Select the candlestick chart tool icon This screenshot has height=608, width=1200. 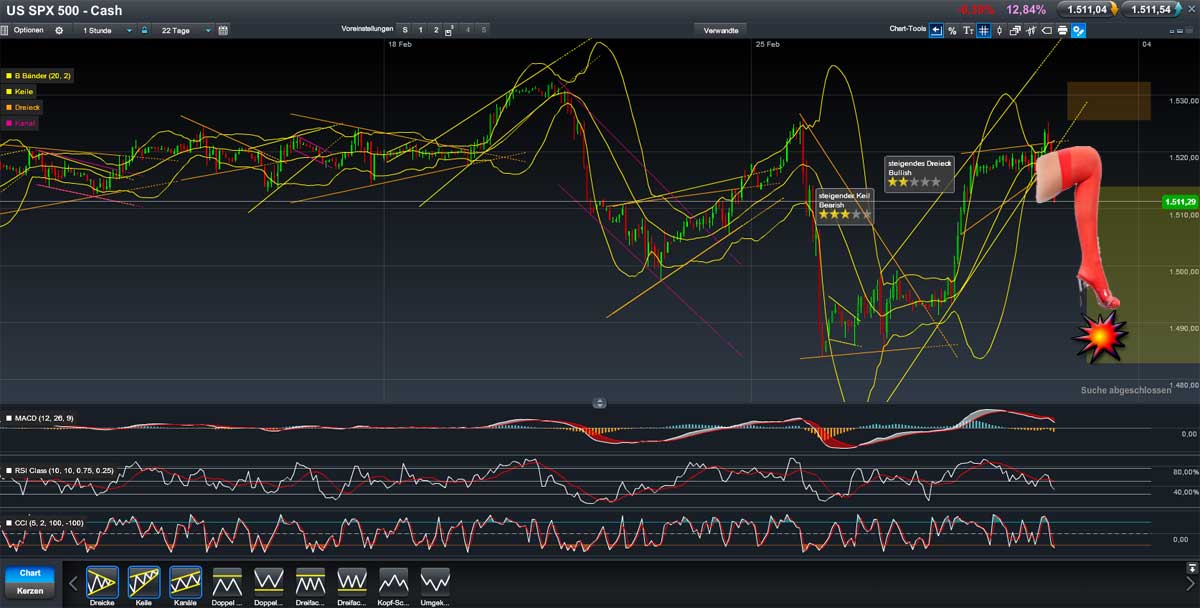[x=1000, y=31]
